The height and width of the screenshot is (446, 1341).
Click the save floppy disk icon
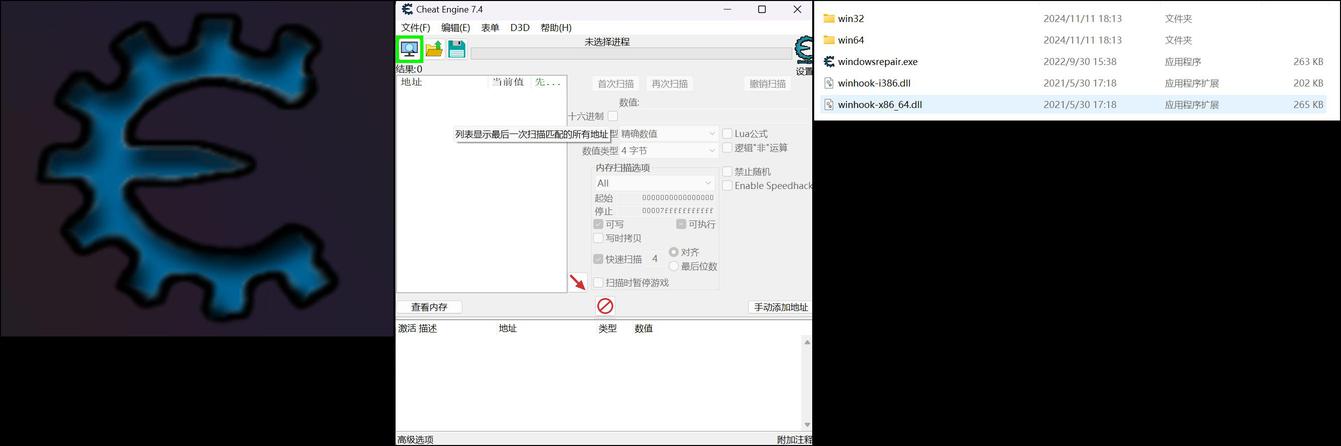point(456,49)
